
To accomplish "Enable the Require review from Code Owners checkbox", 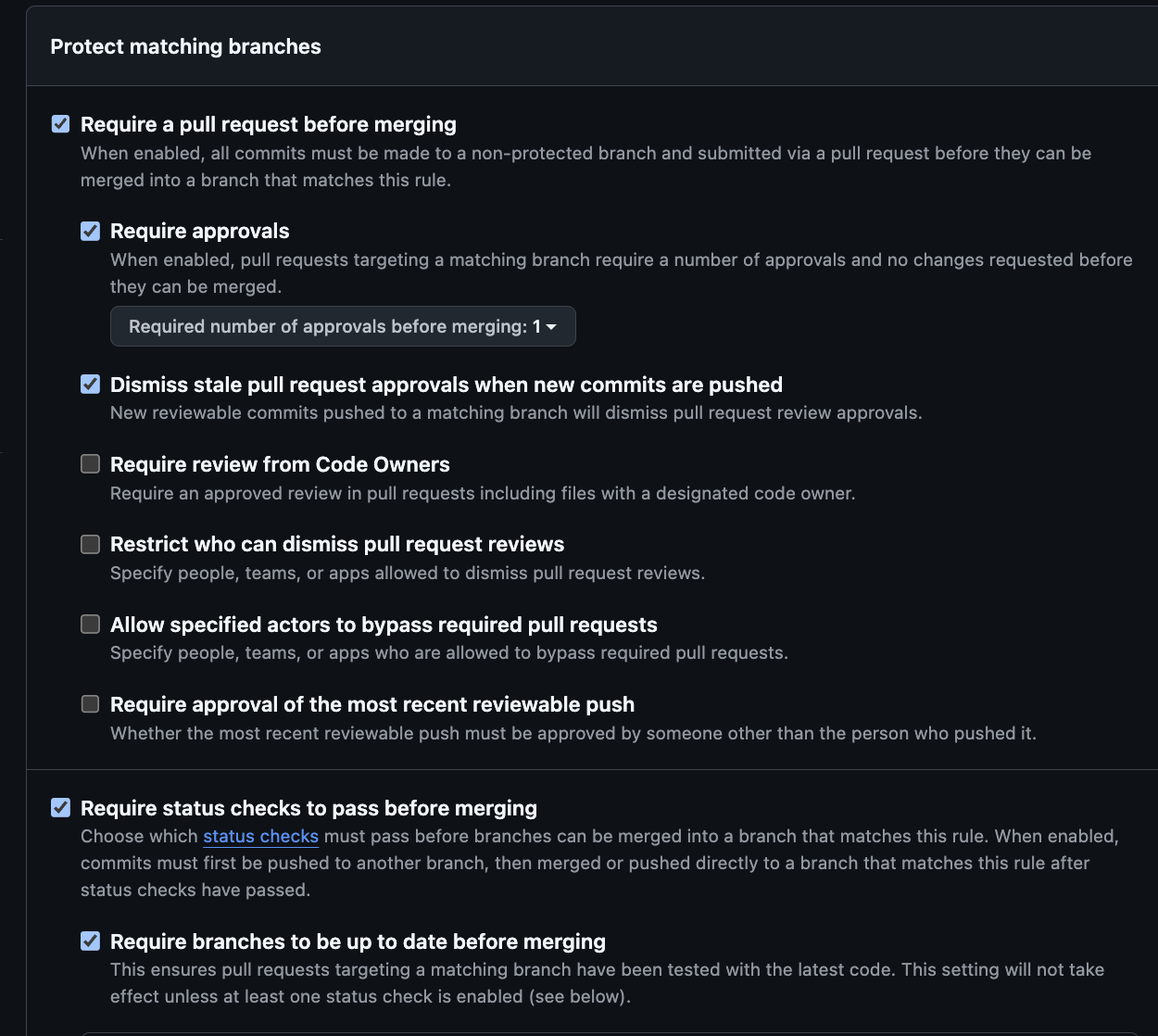I will [x=90, y=464].
